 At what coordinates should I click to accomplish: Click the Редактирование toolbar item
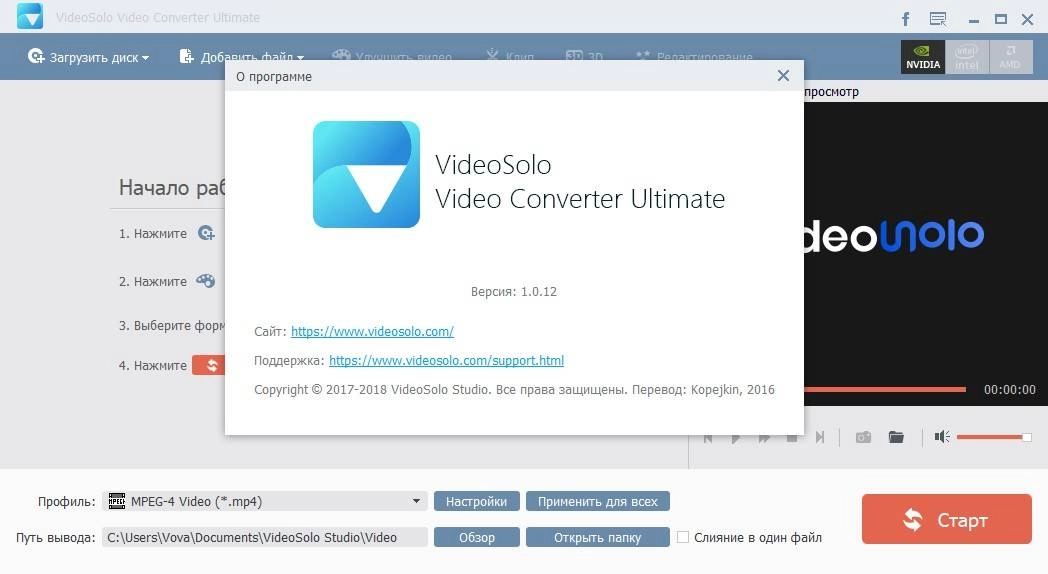click(x=694, y=57)
